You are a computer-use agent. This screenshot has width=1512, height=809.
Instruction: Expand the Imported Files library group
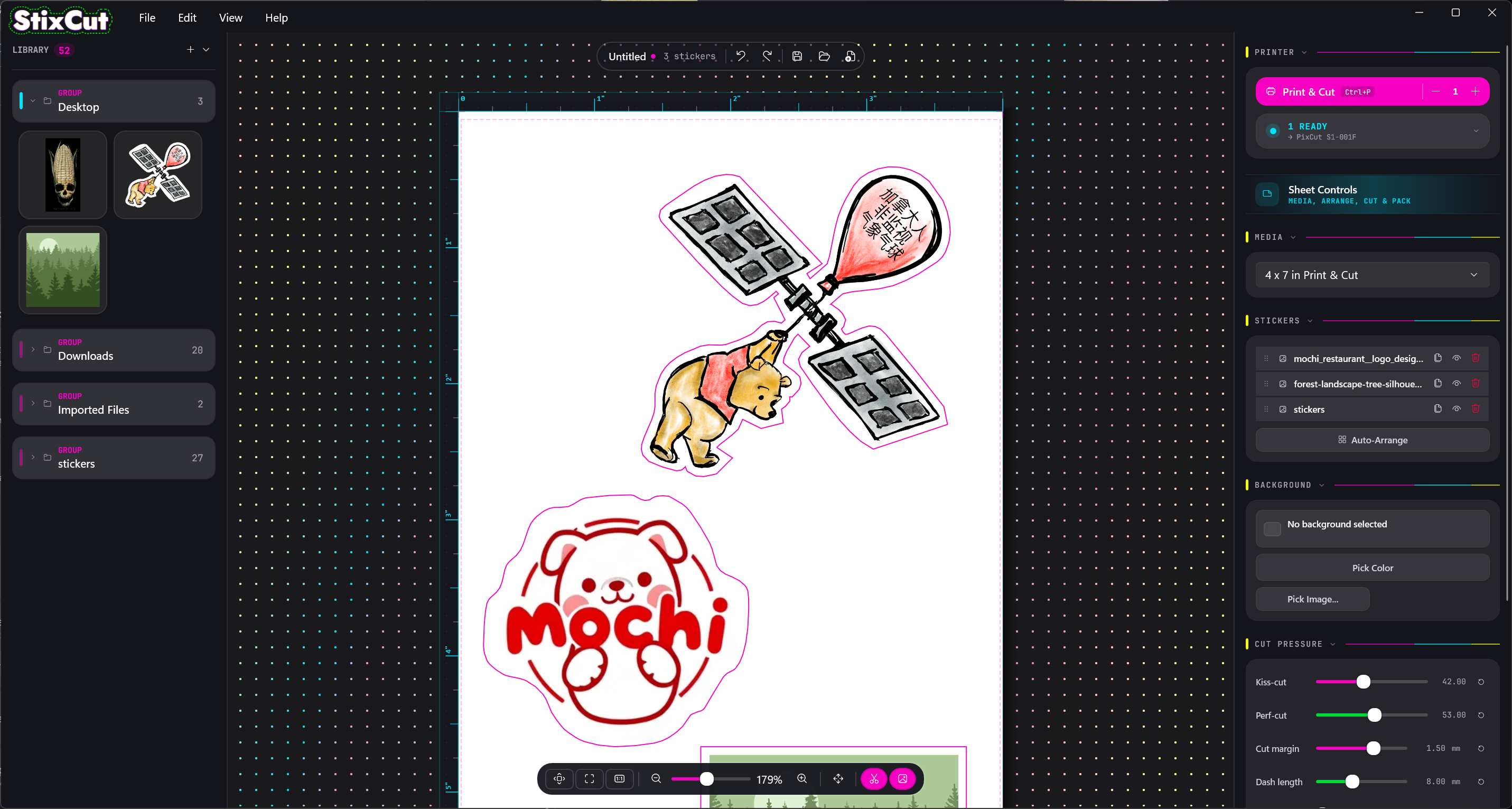(33, 403)
